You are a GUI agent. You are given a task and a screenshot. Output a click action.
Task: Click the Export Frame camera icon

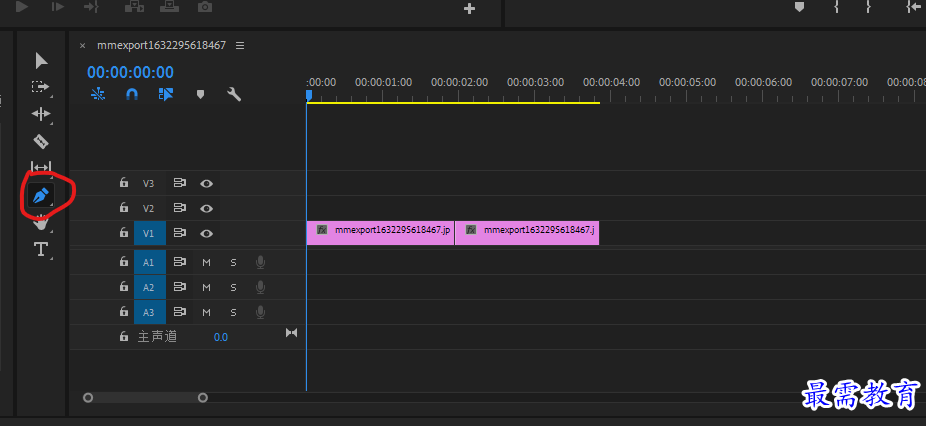click(x=204, y=7)
